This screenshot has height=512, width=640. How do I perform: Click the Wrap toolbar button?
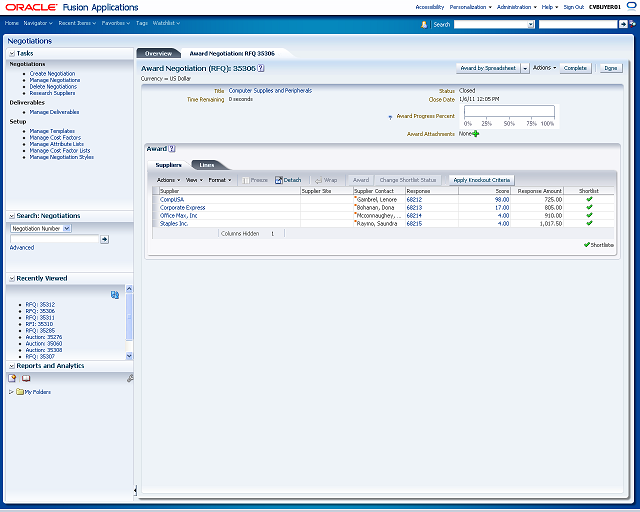click(326, 180)
